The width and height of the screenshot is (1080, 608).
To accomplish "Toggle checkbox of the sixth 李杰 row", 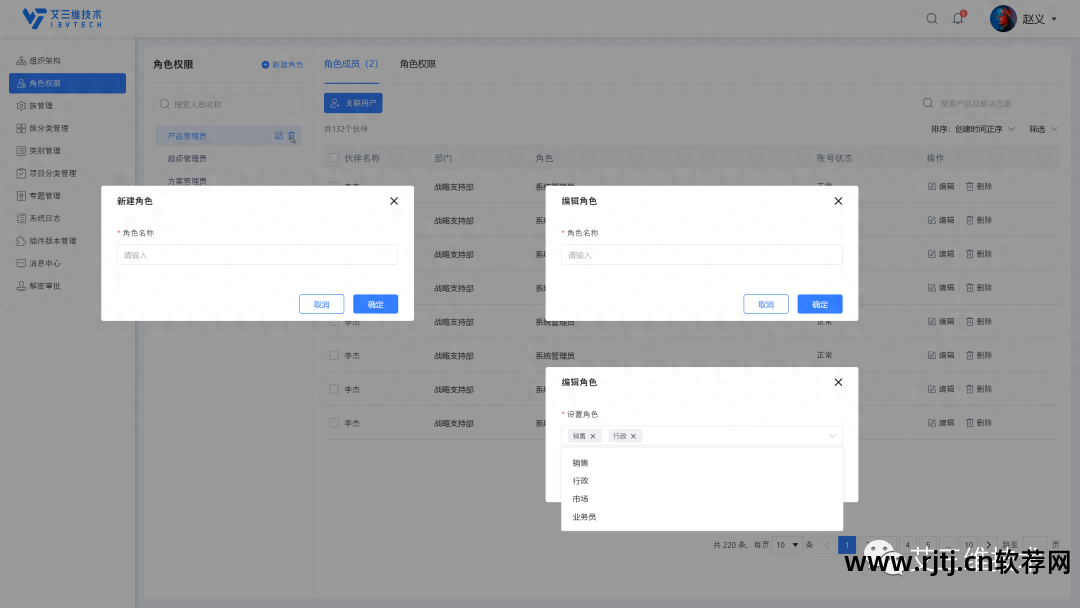I will pyautogui.click(x=334, y=355).
